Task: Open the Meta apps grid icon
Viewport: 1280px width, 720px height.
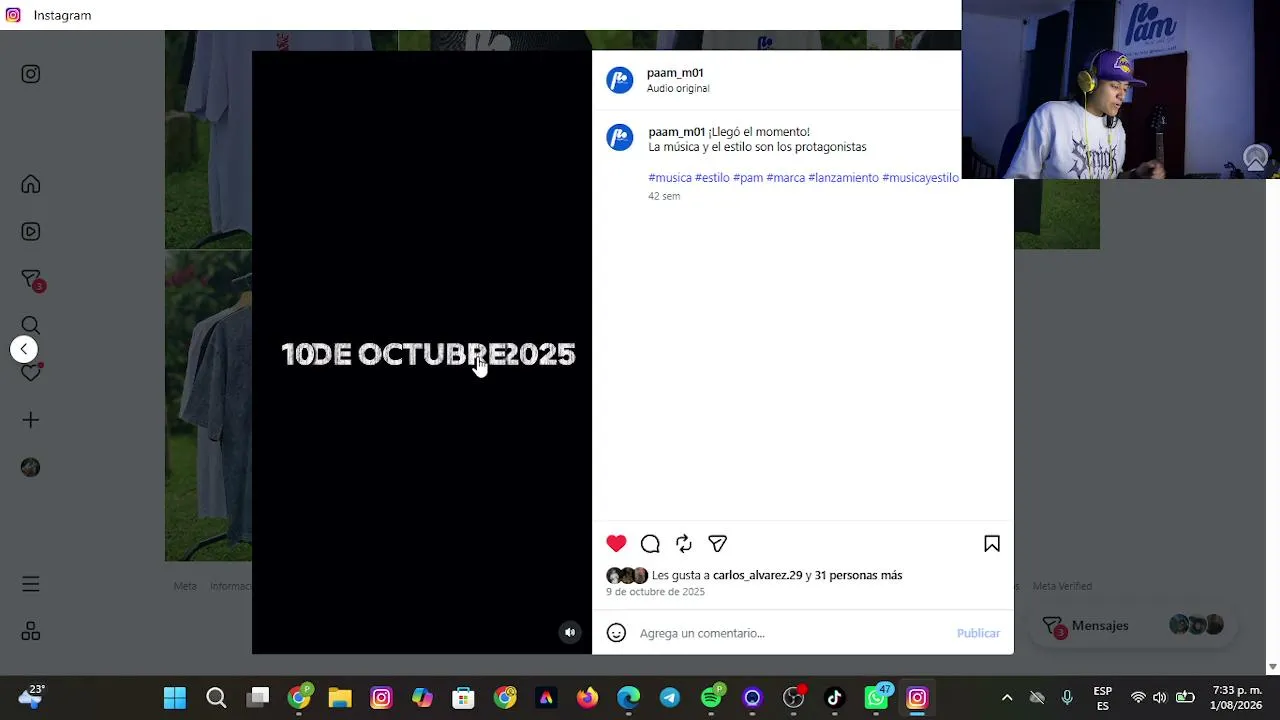Action: (x=31, y=631)
